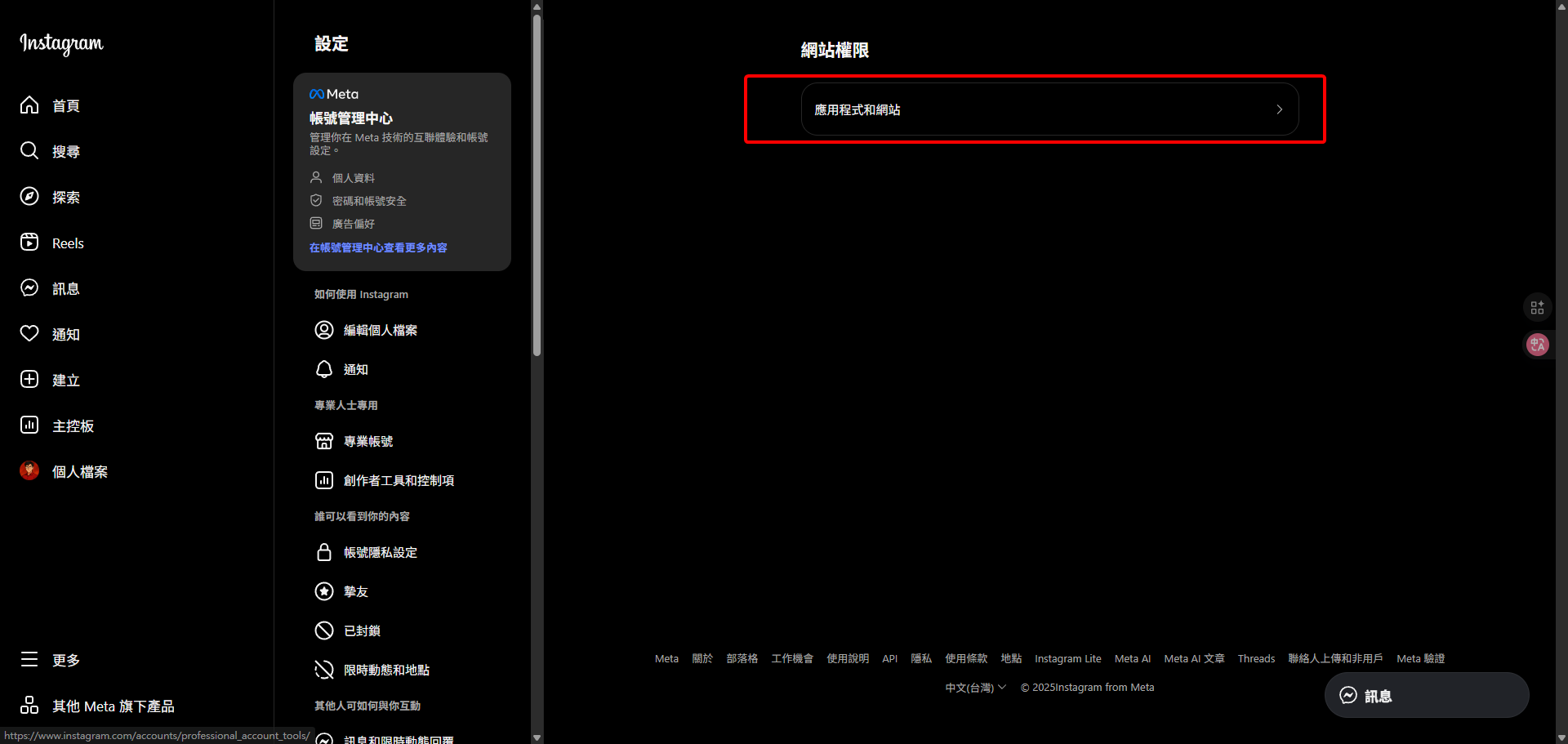The height and width of the screenshot is (744, 1568).
Task: Open 個人檔案 profile avatar
Action: 29,471
